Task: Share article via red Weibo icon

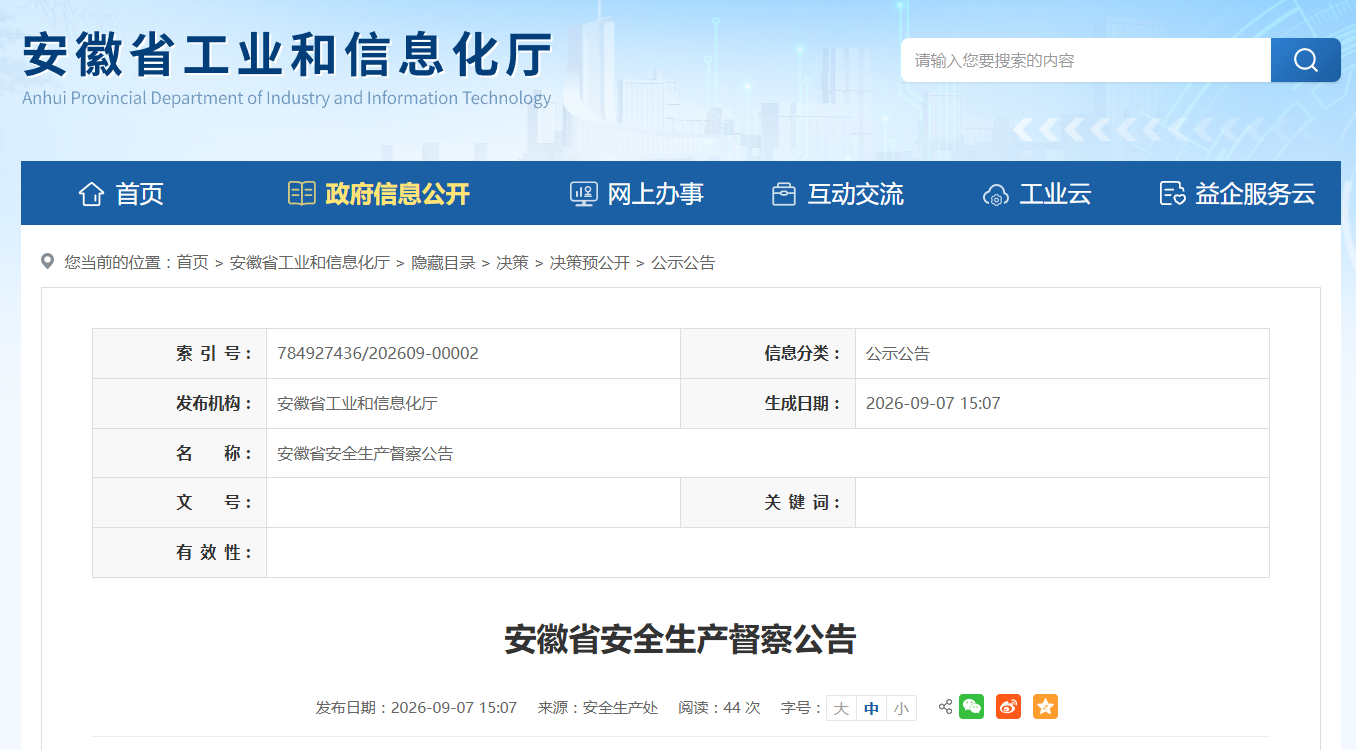Action: [1008, 707]
